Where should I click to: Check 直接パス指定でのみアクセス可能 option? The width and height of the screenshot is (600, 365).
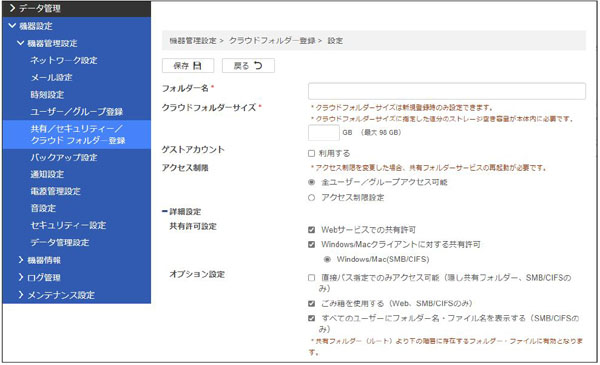click(x=311, y=278)
